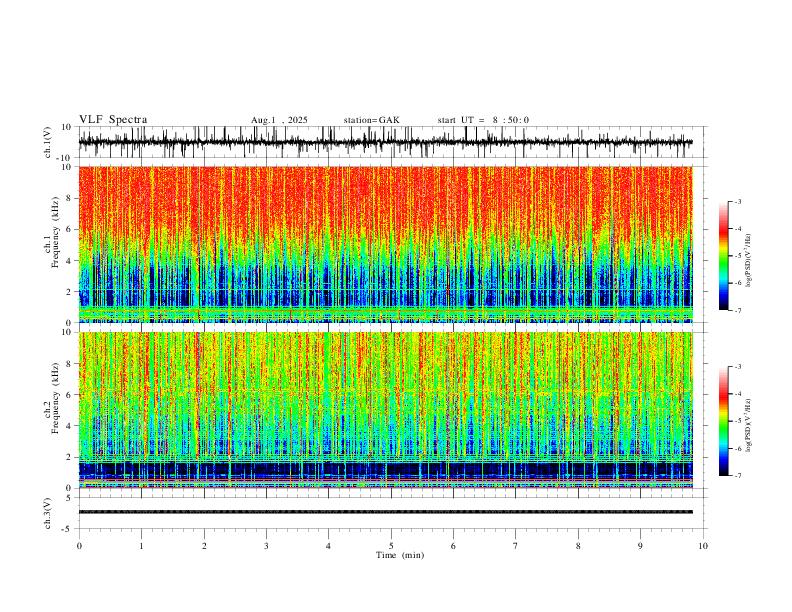Click the 'start UT = 8 :50: 0' text
The width and height of the screenshot is (792, 612).
tap(483, 120)
